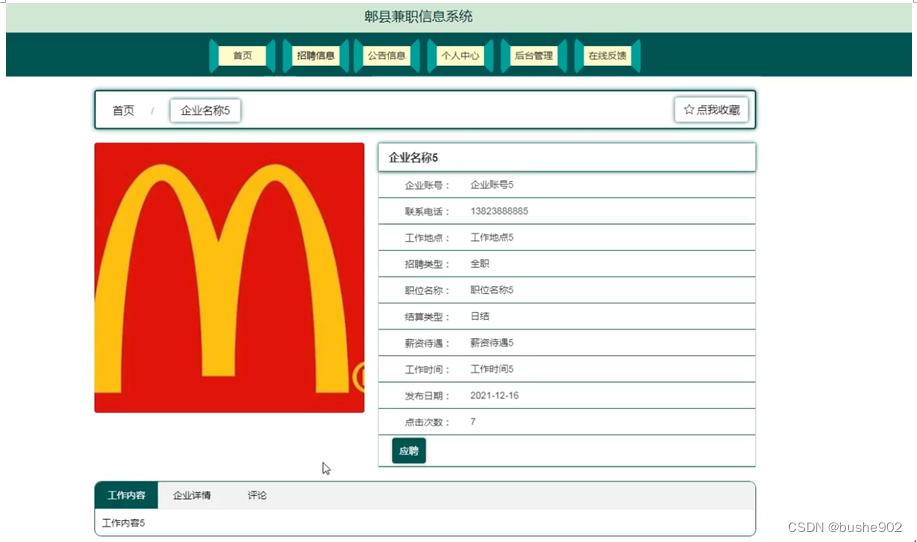Click the publish date 2021-12-16
Screen dimensions: 917x542
[x=494, y=395]
